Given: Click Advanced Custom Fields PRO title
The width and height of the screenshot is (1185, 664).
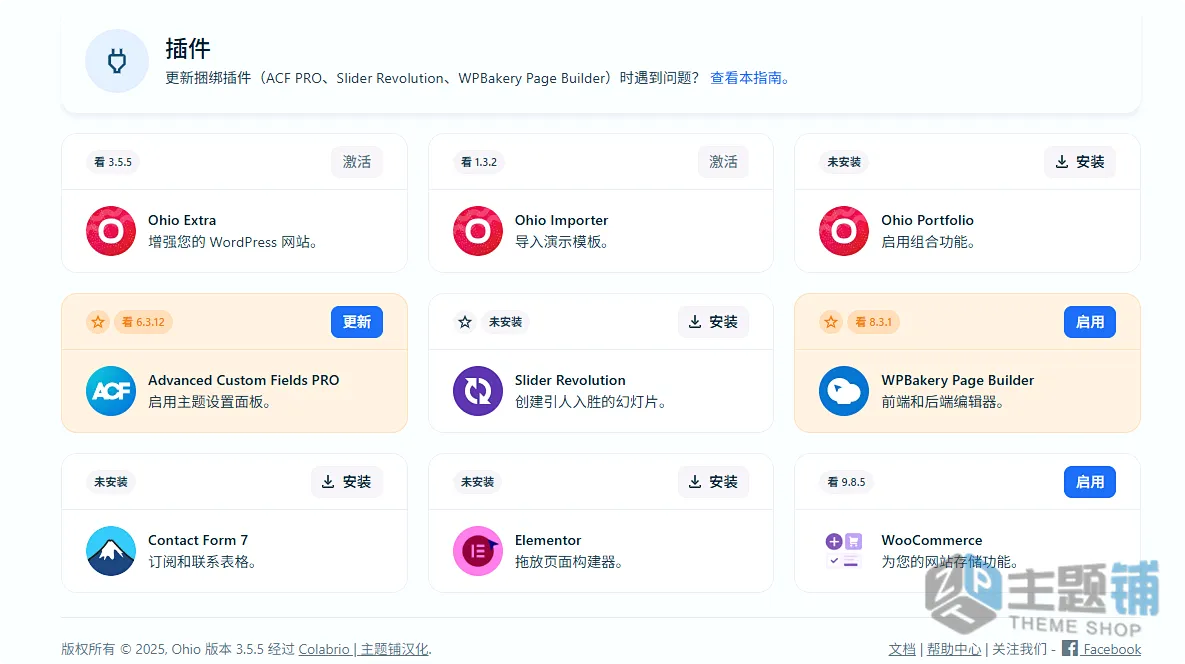Looking at the screenshot, I should [x=243, y=380].
